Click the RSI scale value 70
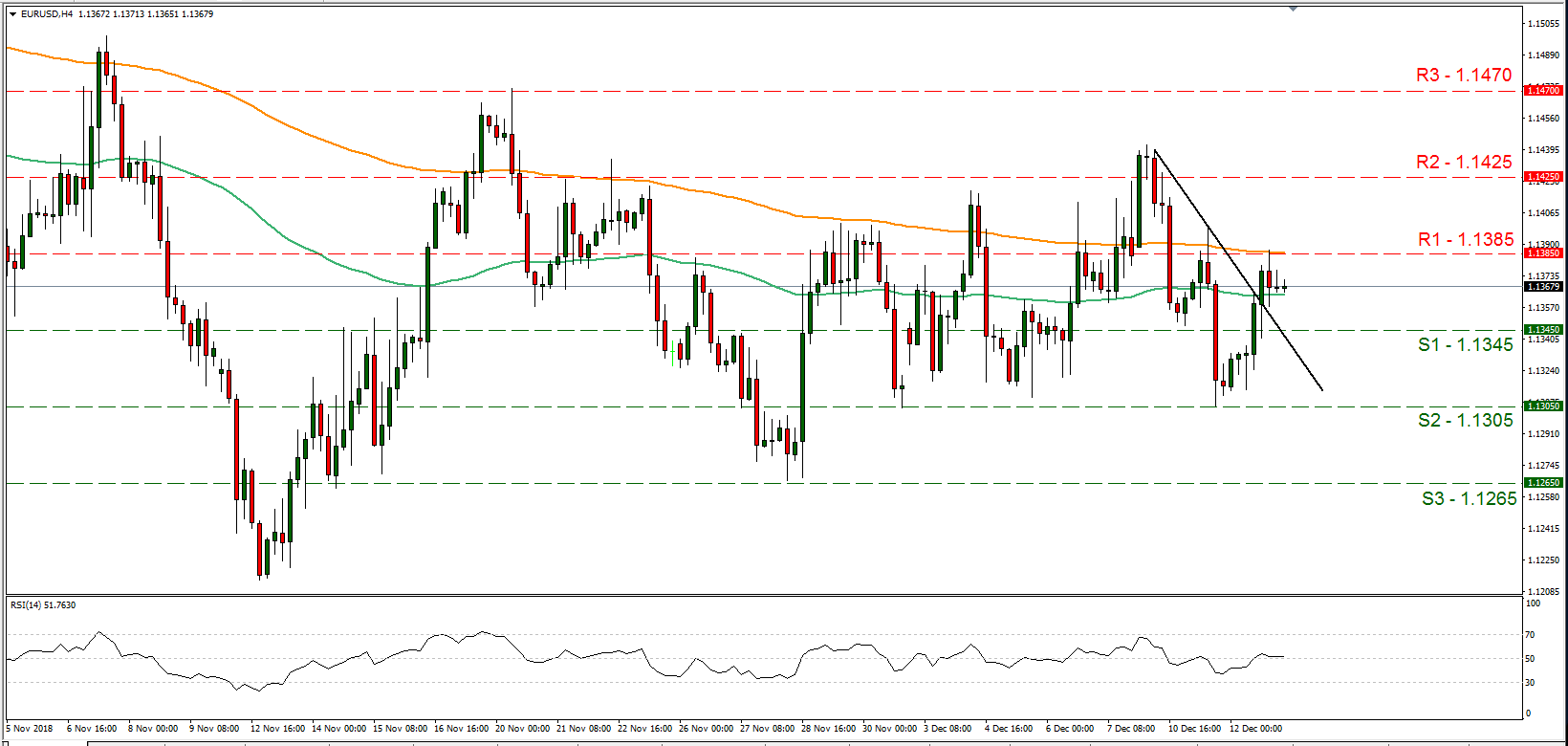 [1531, 635]
